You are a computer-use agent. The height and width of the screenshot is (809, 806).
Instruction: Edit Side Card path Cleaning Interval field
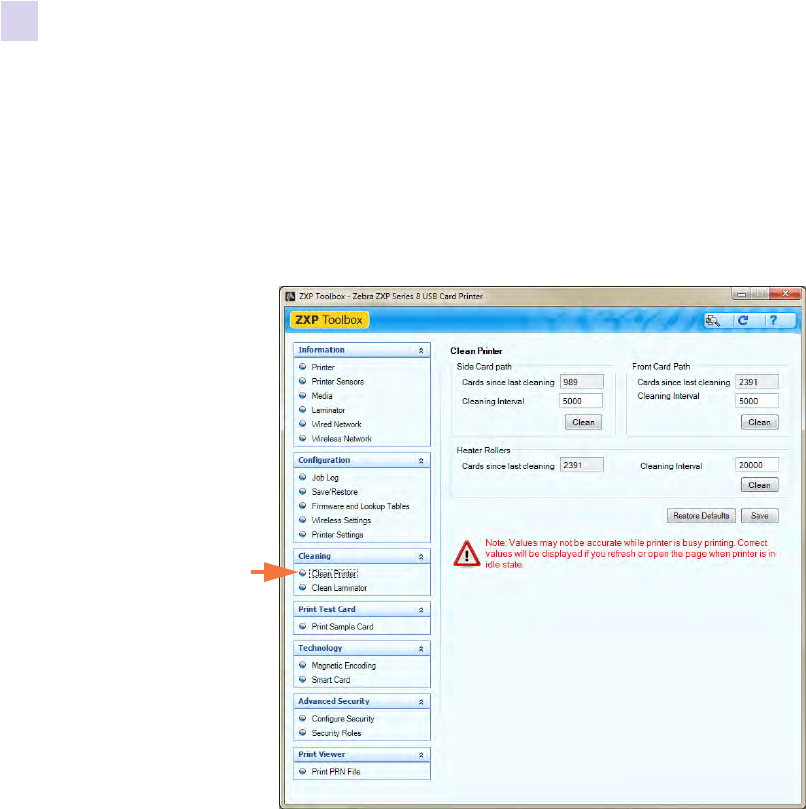[581, 401]
